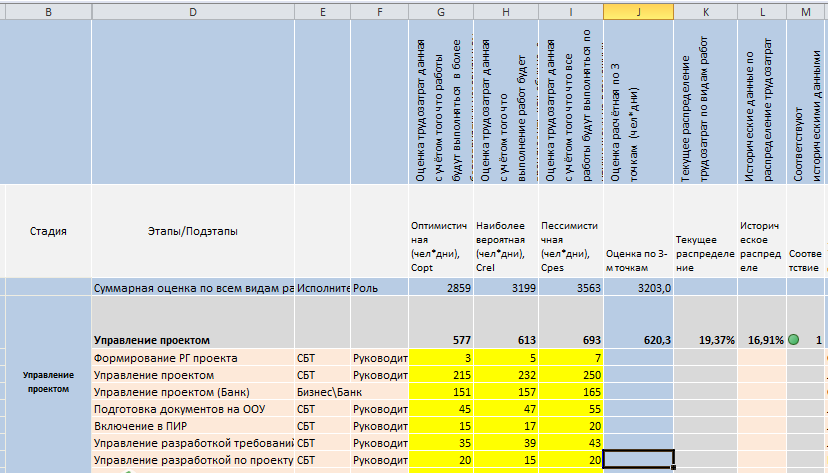Select highlighted column J header

point(638,12)
